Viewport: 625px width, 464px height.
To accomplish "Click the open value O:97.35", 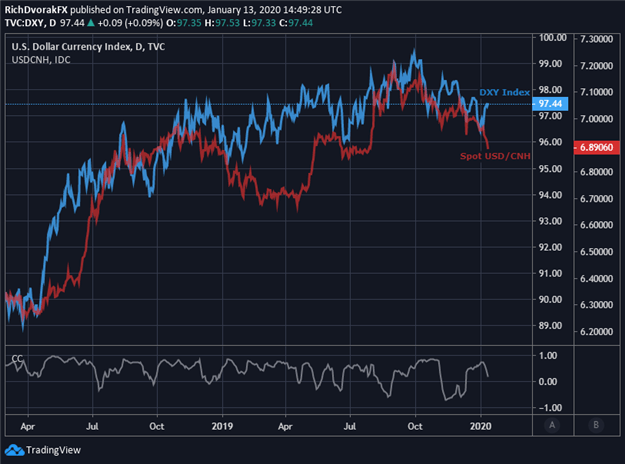I will [184, 23].
